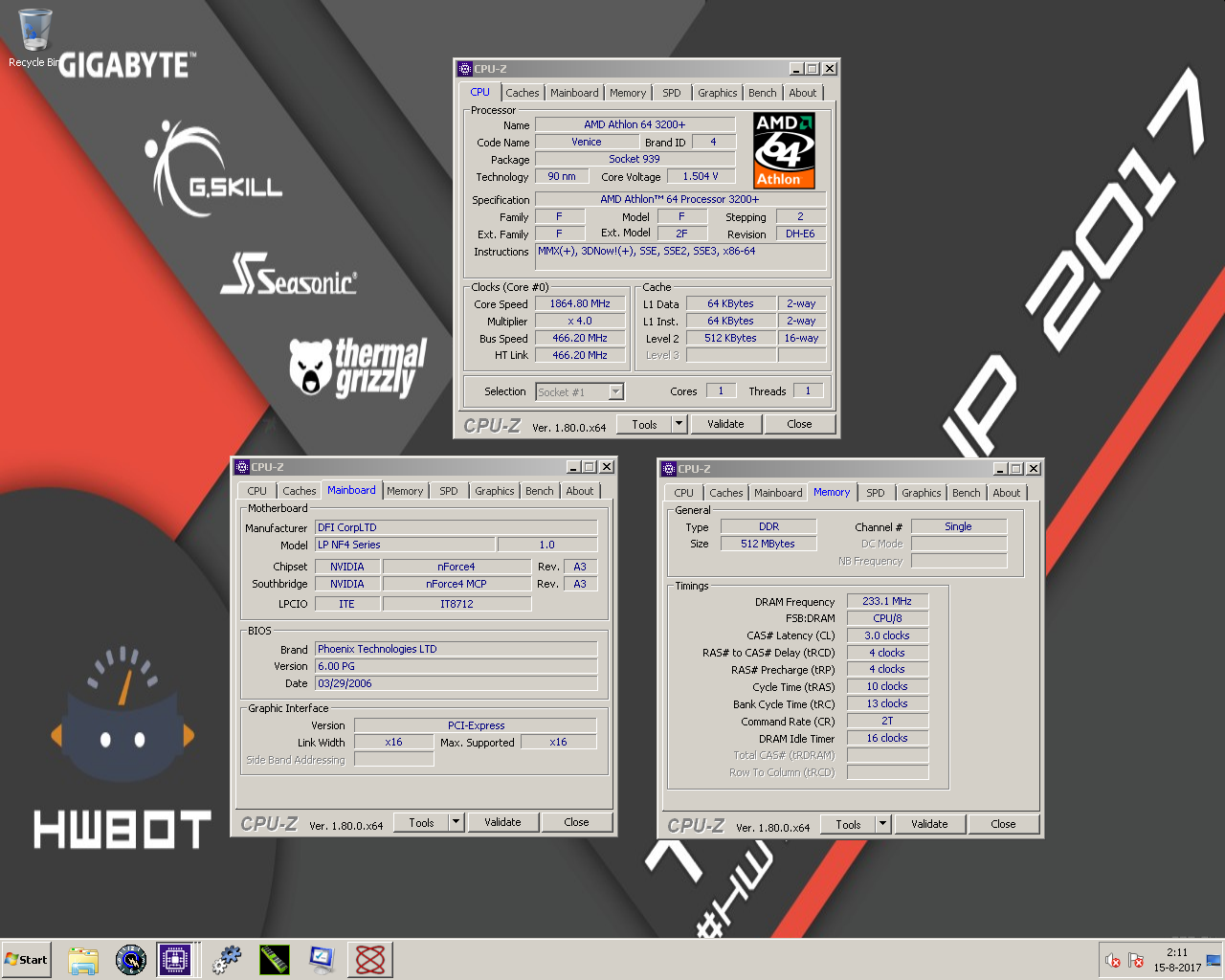Click the '512 MBytes' memory size value
The width and height of the screenshot is (1225, 980).
(768, 544)
